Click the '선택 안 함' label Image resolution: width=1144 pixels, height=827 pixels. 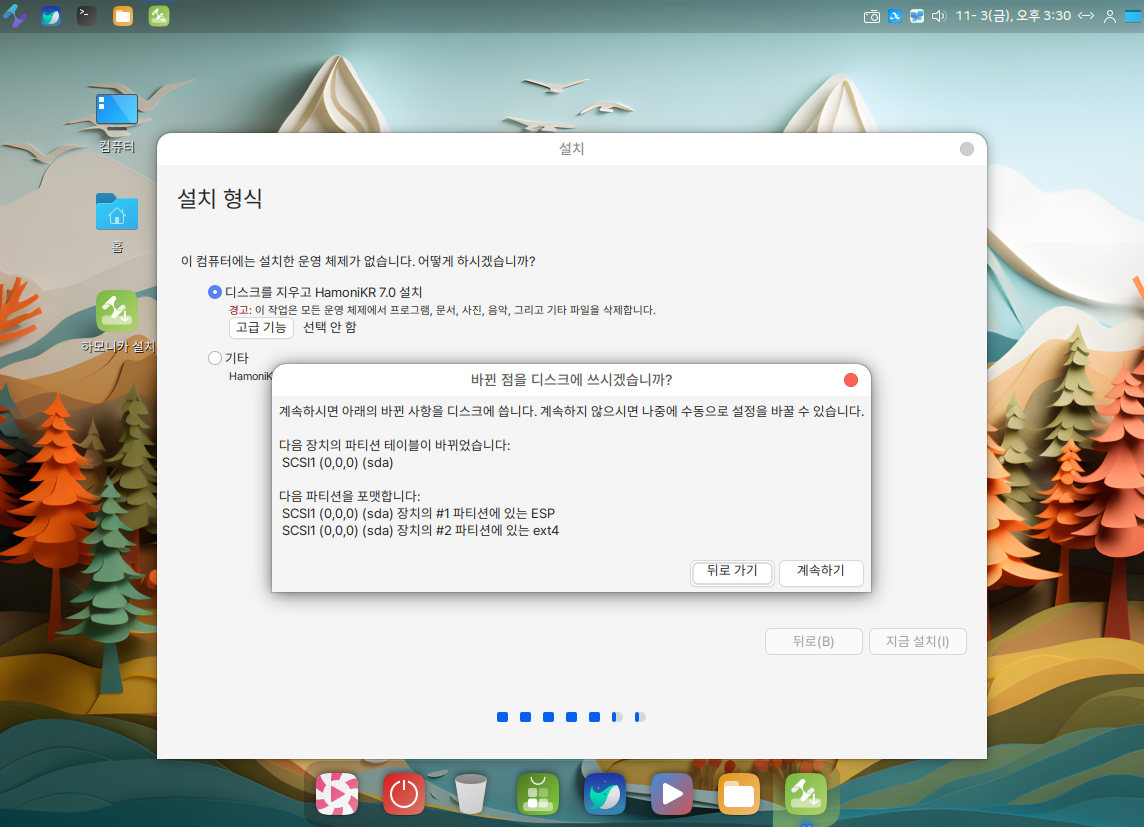click(x=330, y=327)
